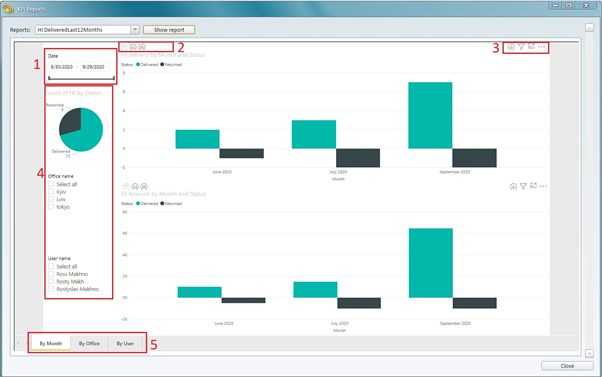Click go to next level icon on HI delivery chart
Screen dimensions: 602x377
(x=133, y=47)
